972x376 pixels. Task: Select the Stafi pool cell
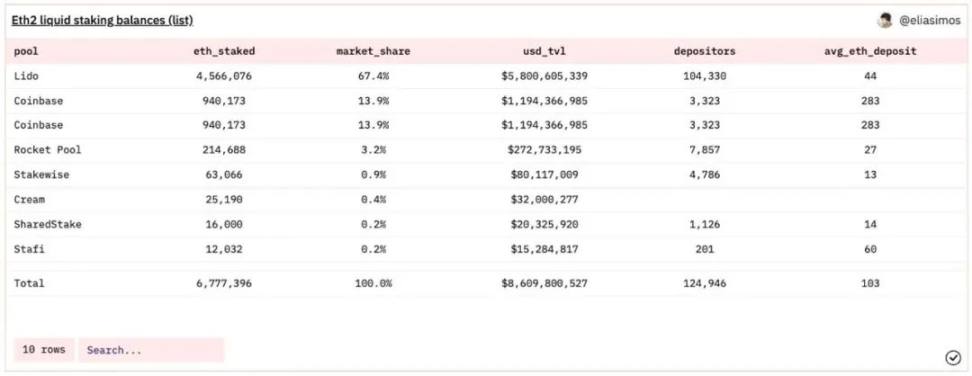click(29, 249)
